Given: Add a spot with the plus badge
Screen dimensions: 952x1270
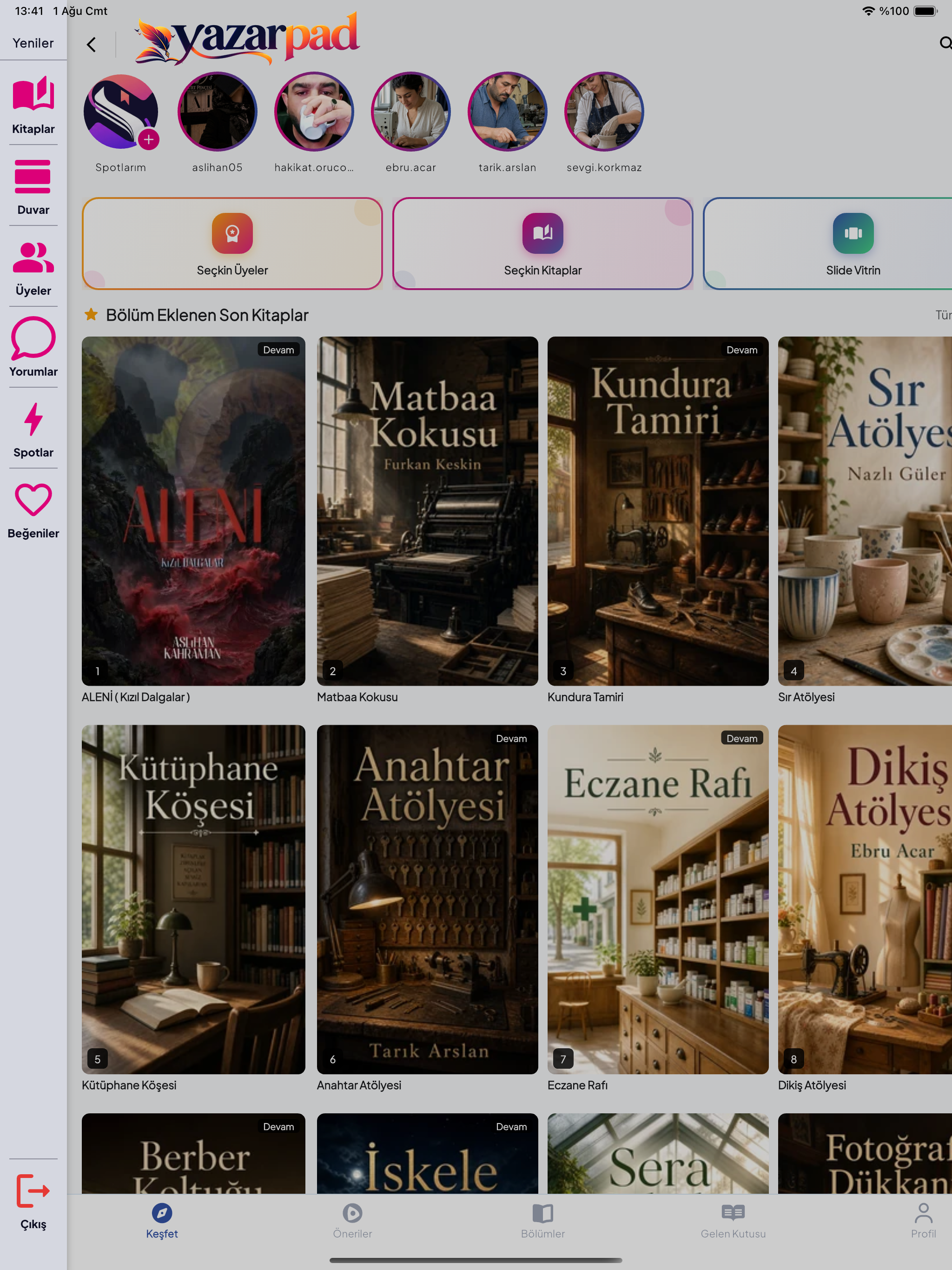Looking at the screenshot, I should click(x=149, y=139).
